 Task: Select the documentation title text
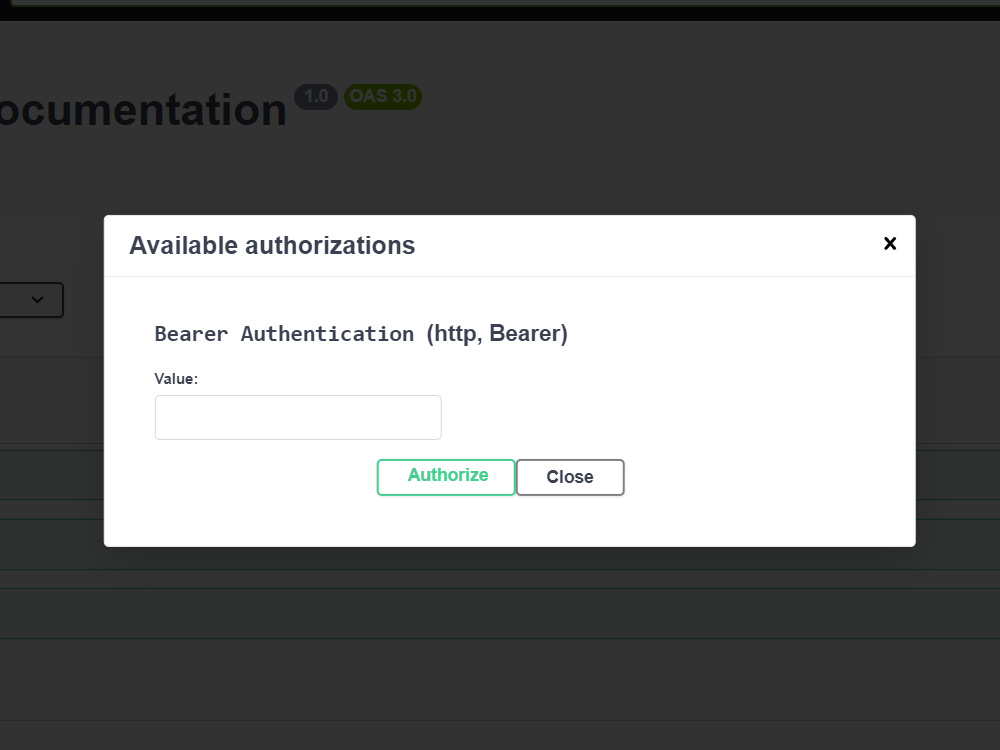point(140,110)
